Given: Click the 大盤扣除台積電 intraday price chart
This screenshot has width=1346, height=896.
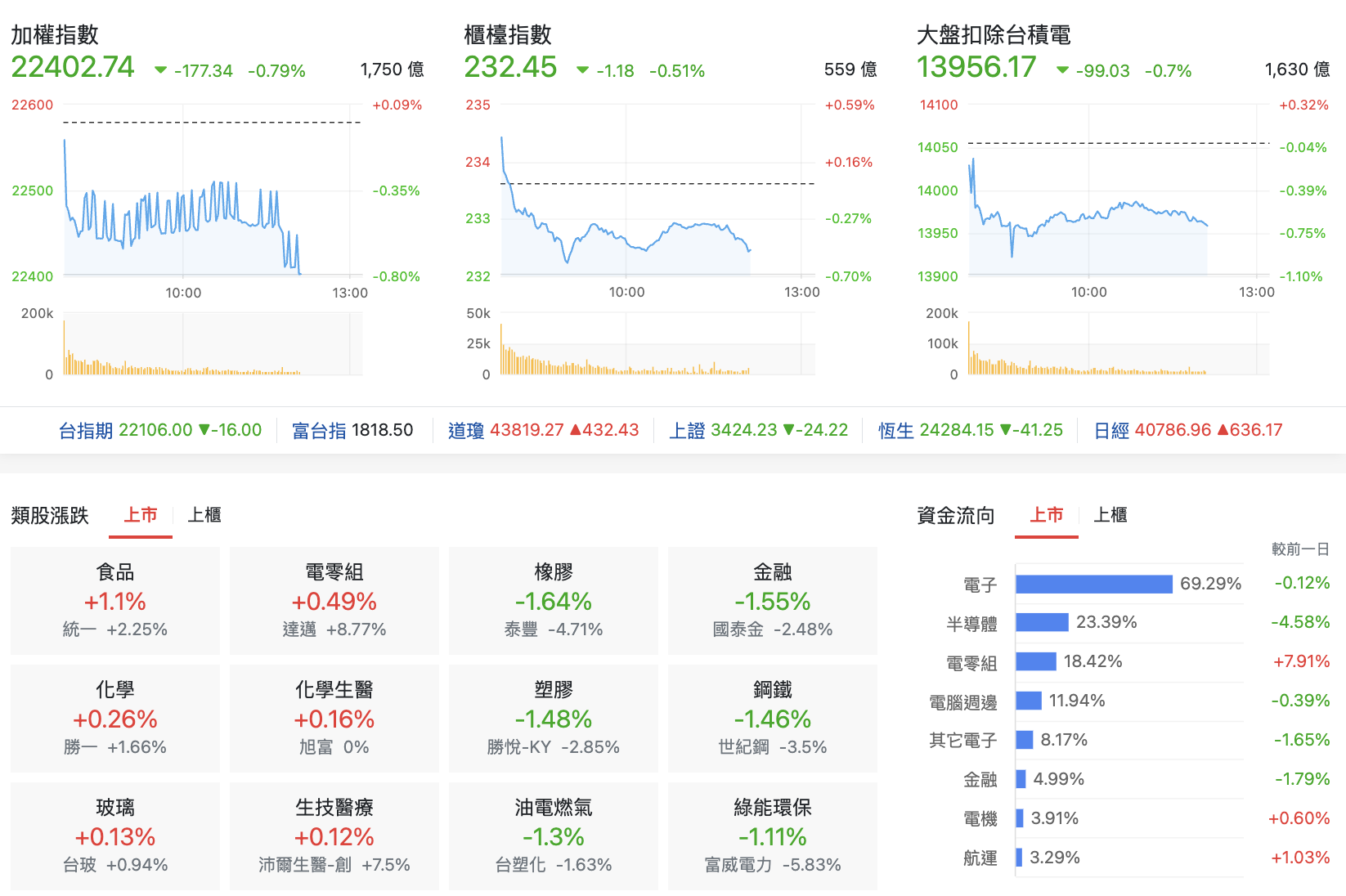Looking at the screenshot, I should click(1119, 190).
